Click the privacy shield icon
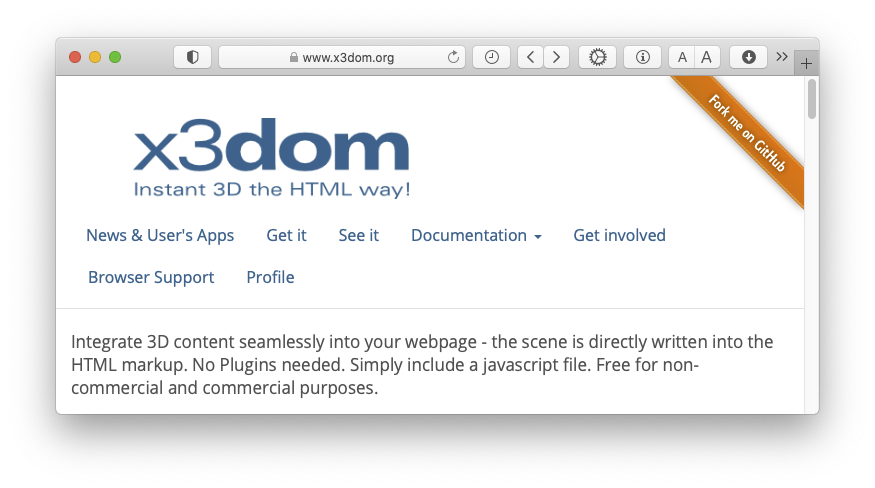Image resolution: width=875 pixels, height=488 pixels. click(192, 57)
